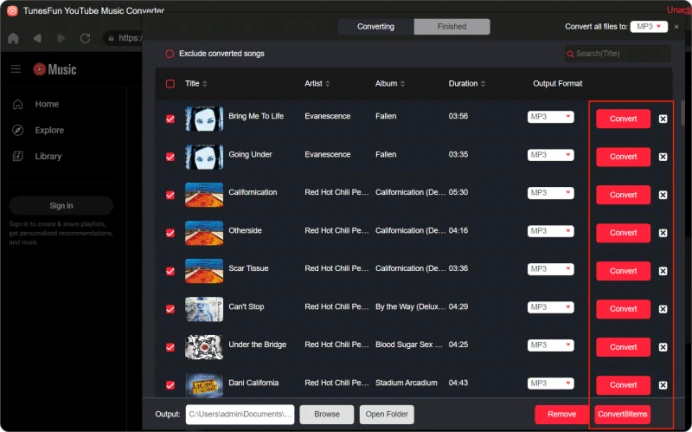Uncheck Can't Stop checkbox
The width and height of the screenshot is (692, 432).
point(170,309)
